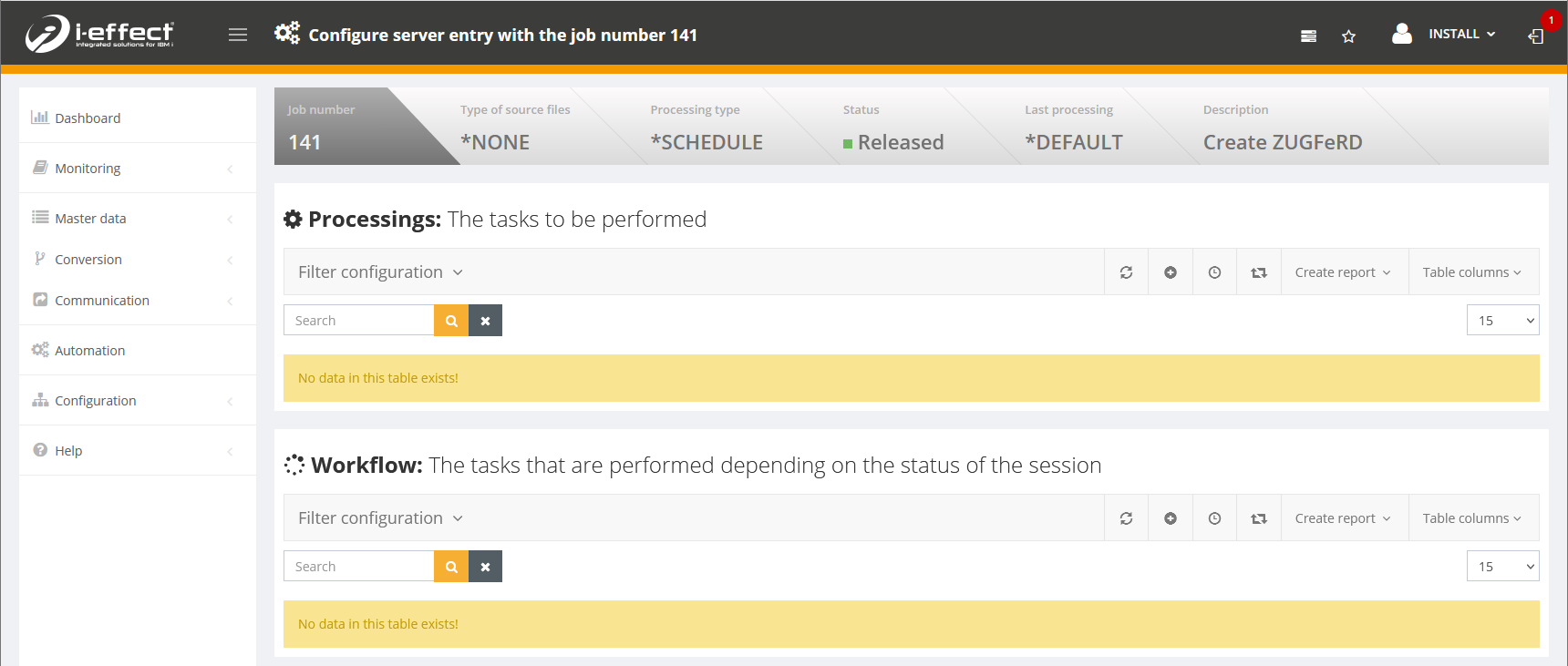Click the retweet icon in Processings toolbar
1568x666 pixels.
point(1259,272)
